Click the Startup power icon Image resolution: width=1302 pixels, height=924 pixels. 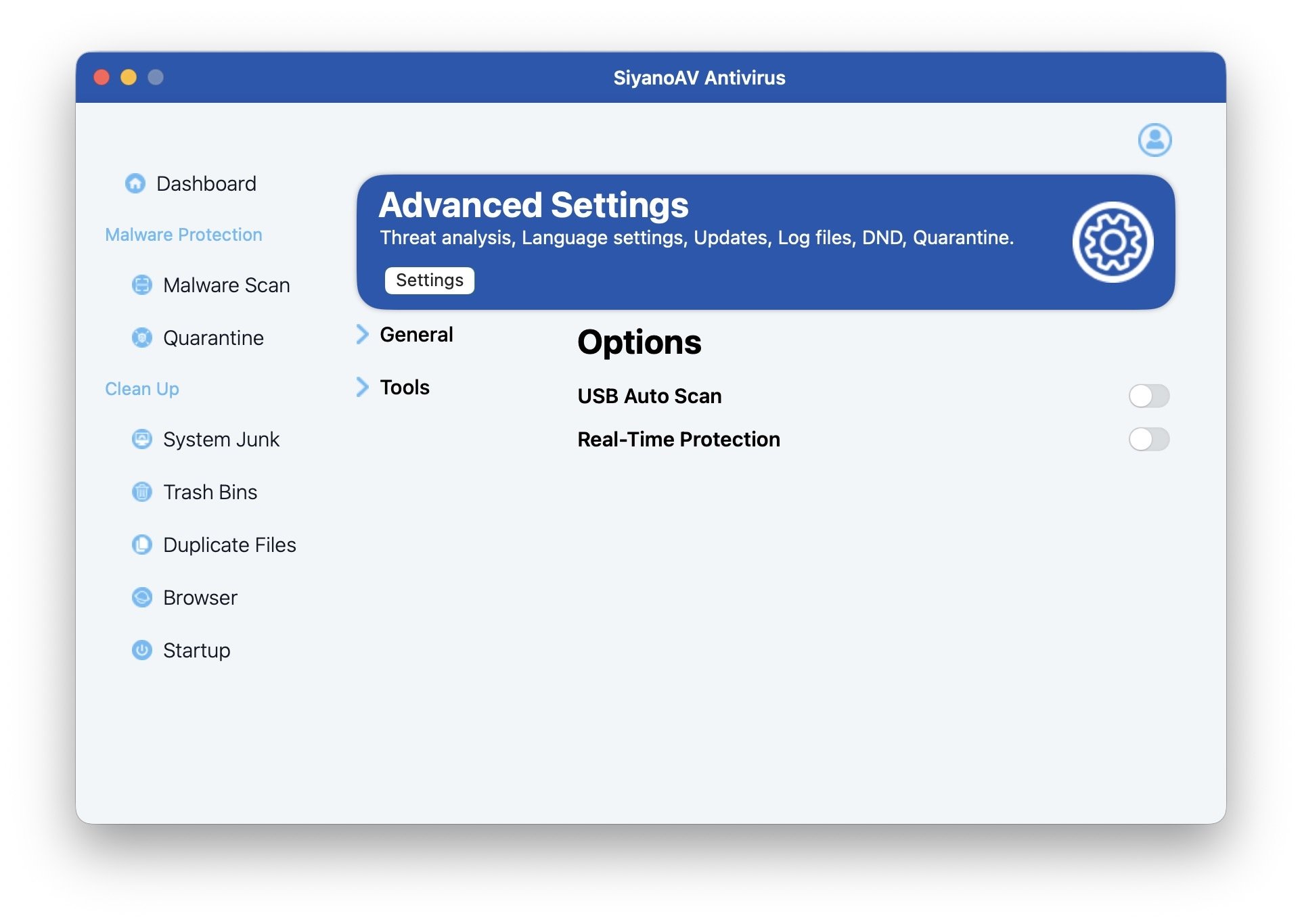pos(141,650)
